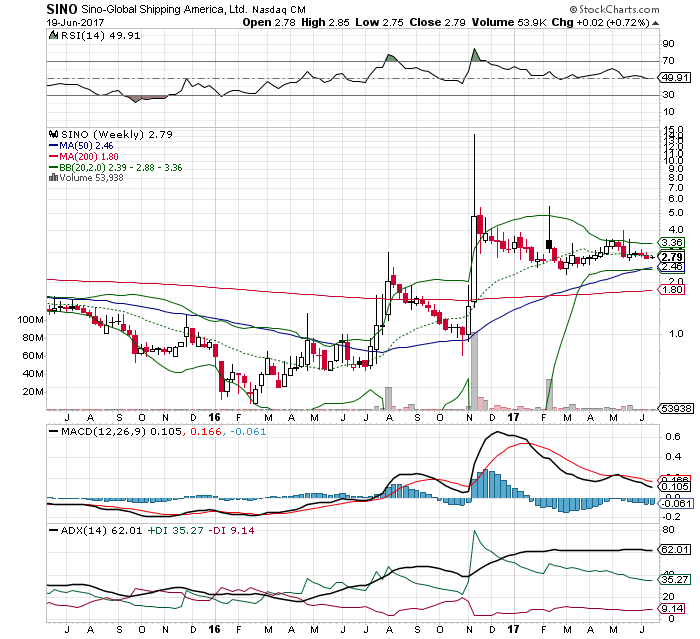The image size is (700, 639).
Task: Click the ADX(14) 62.01 legend text
Action: (101, 530)
